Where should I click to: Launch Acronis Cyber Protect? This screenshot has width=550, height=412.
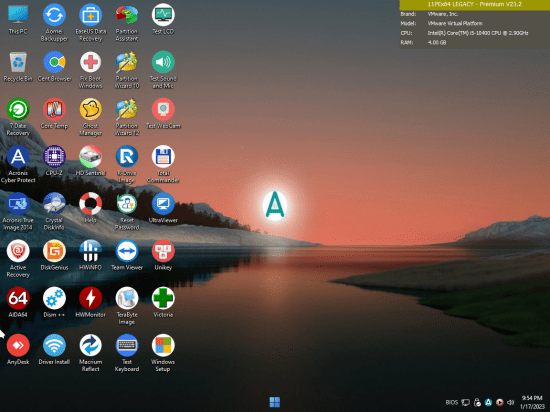[x=18, y=164]
